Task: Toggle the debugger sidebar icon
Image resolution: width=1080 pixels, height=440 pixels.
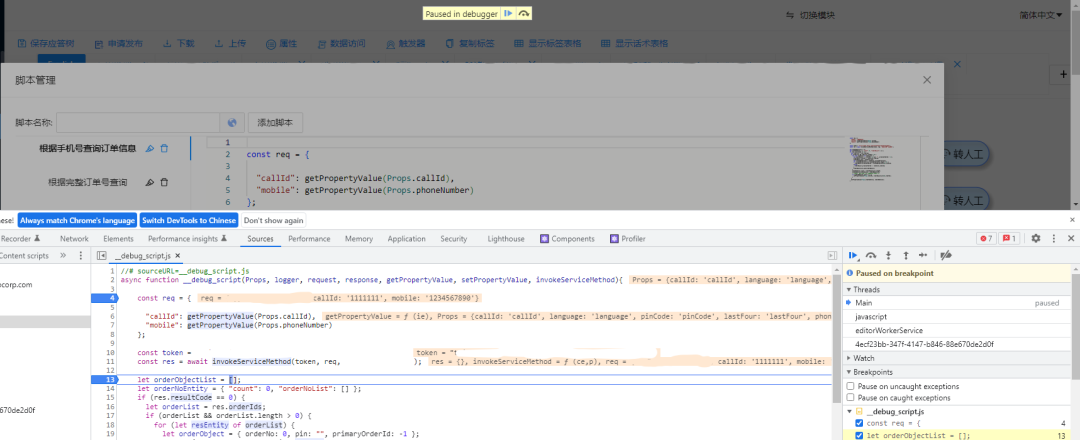Action: coord(832,255)
